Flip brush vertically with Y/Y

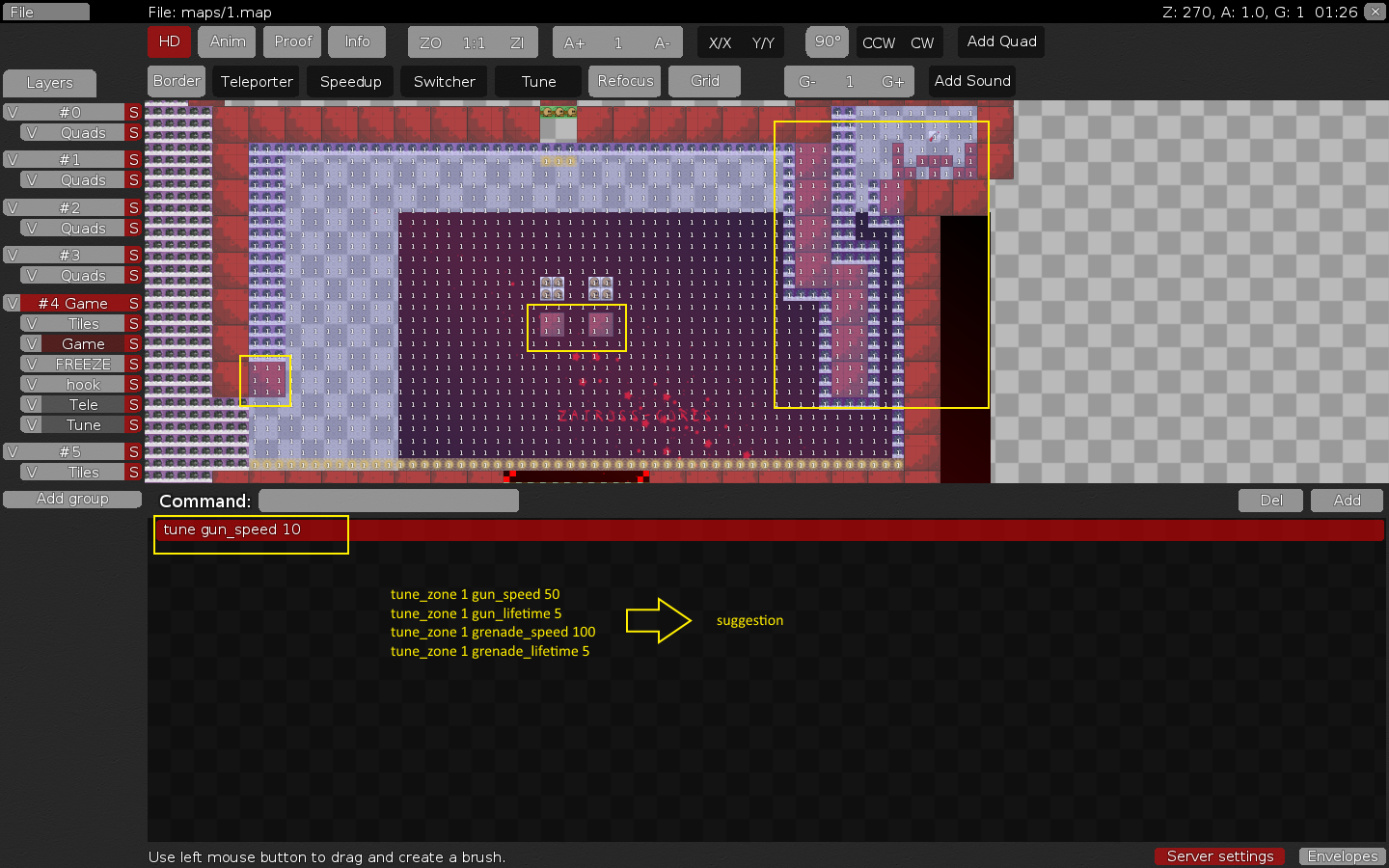point(763,42)
